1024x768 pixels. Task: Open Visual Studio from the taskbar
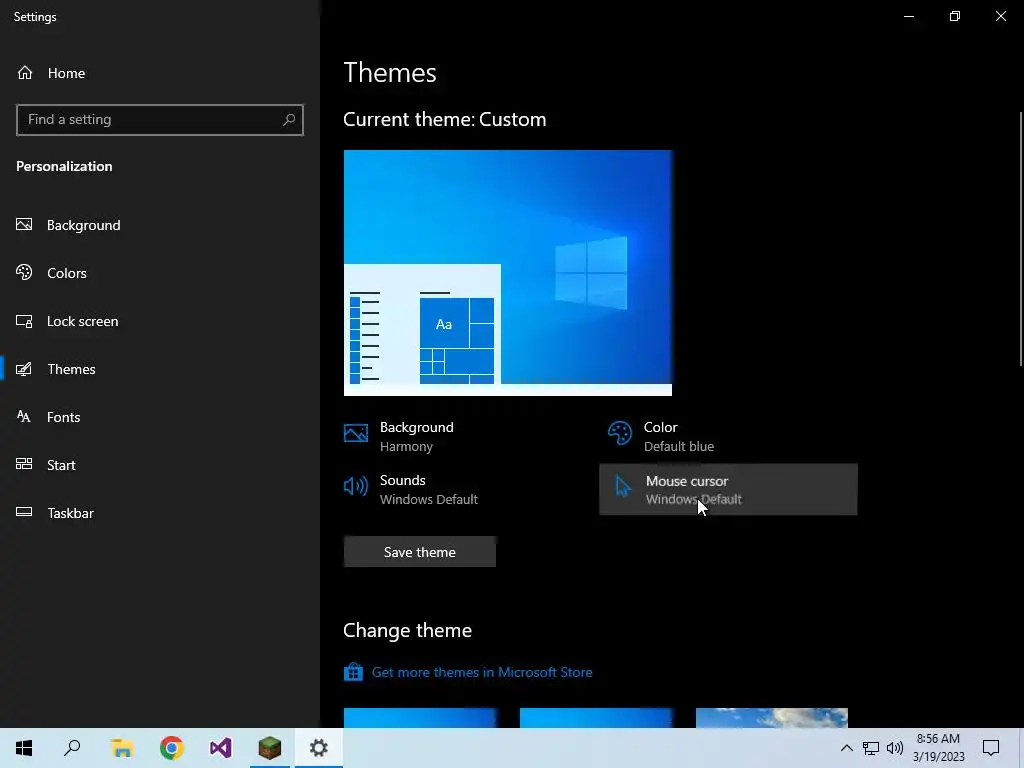coord(221,748)
